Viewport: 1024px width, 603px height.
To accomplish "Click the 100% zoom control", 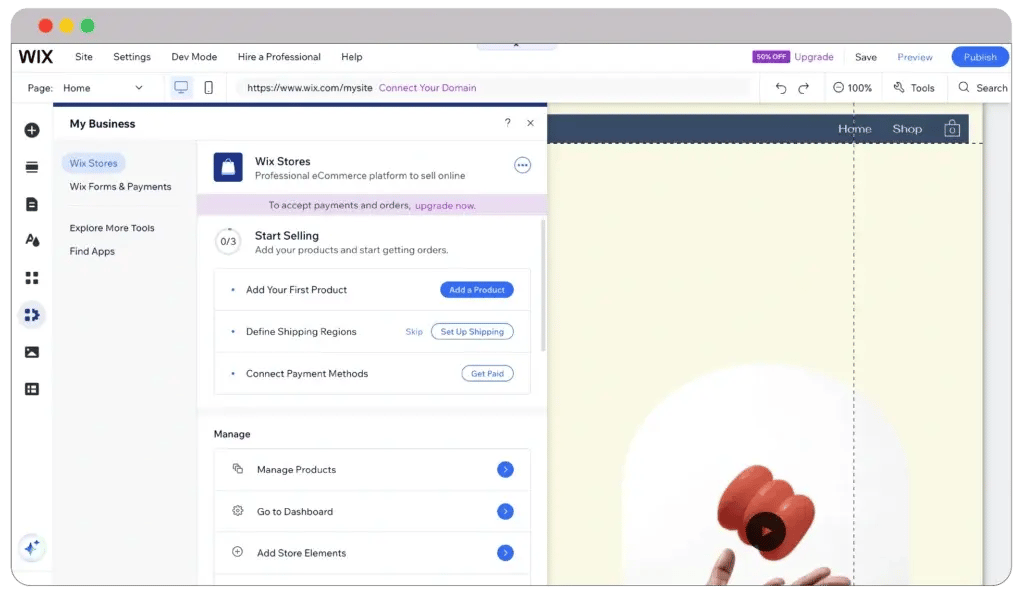I will click(852, 88).
